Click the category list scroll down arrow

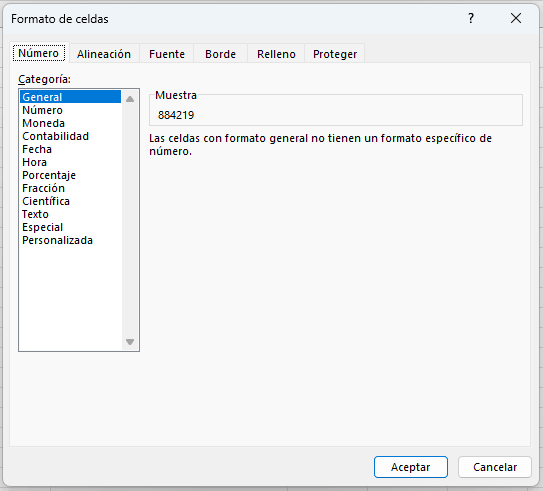point(130,342)
